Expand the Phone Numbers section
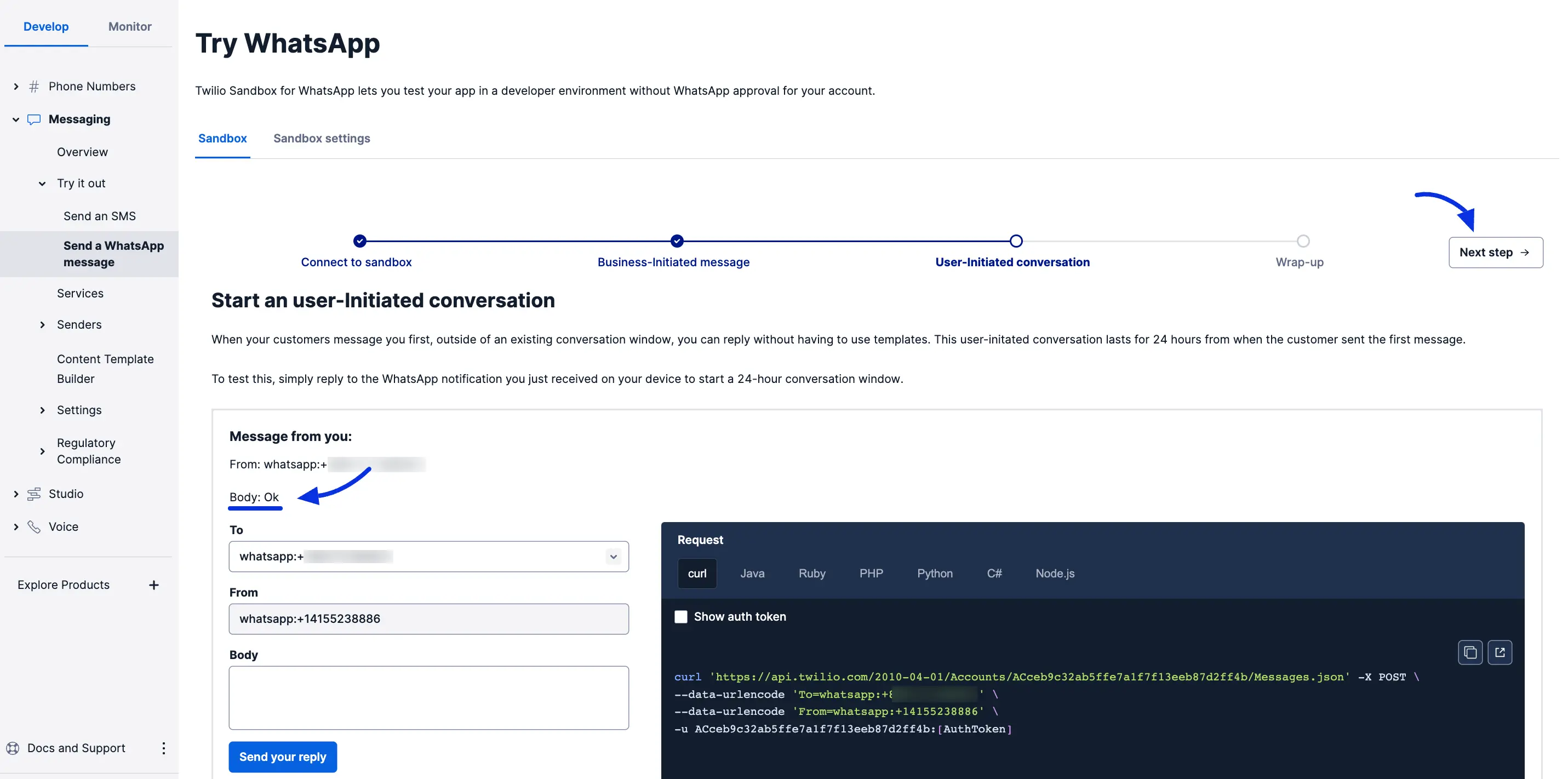The width and height of the screenshot is (1568, 779). [16, 87]
